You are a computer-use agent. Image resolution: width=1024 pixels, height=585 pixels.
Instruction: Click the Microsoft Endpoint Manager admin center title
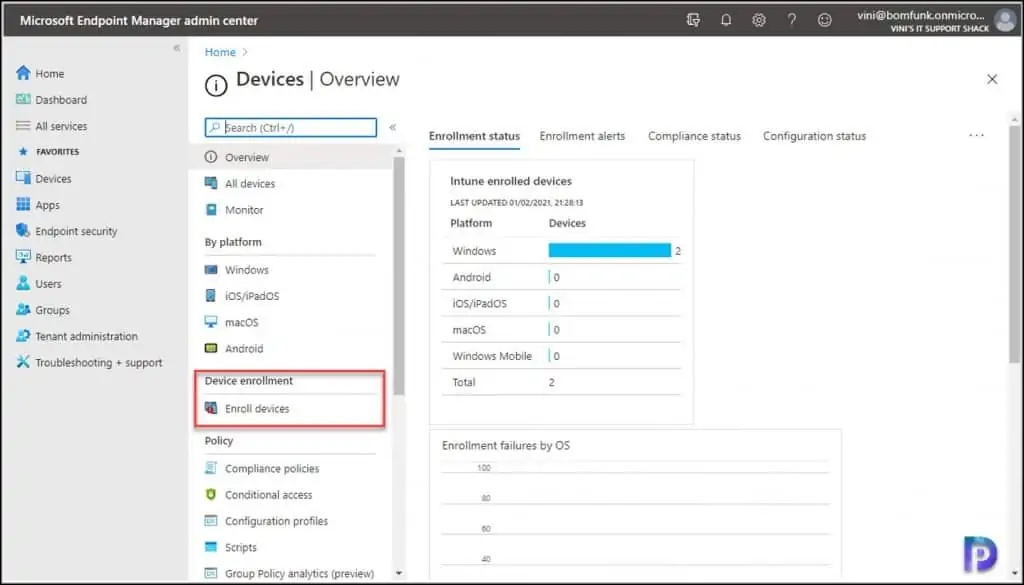(x=139, y=20)
